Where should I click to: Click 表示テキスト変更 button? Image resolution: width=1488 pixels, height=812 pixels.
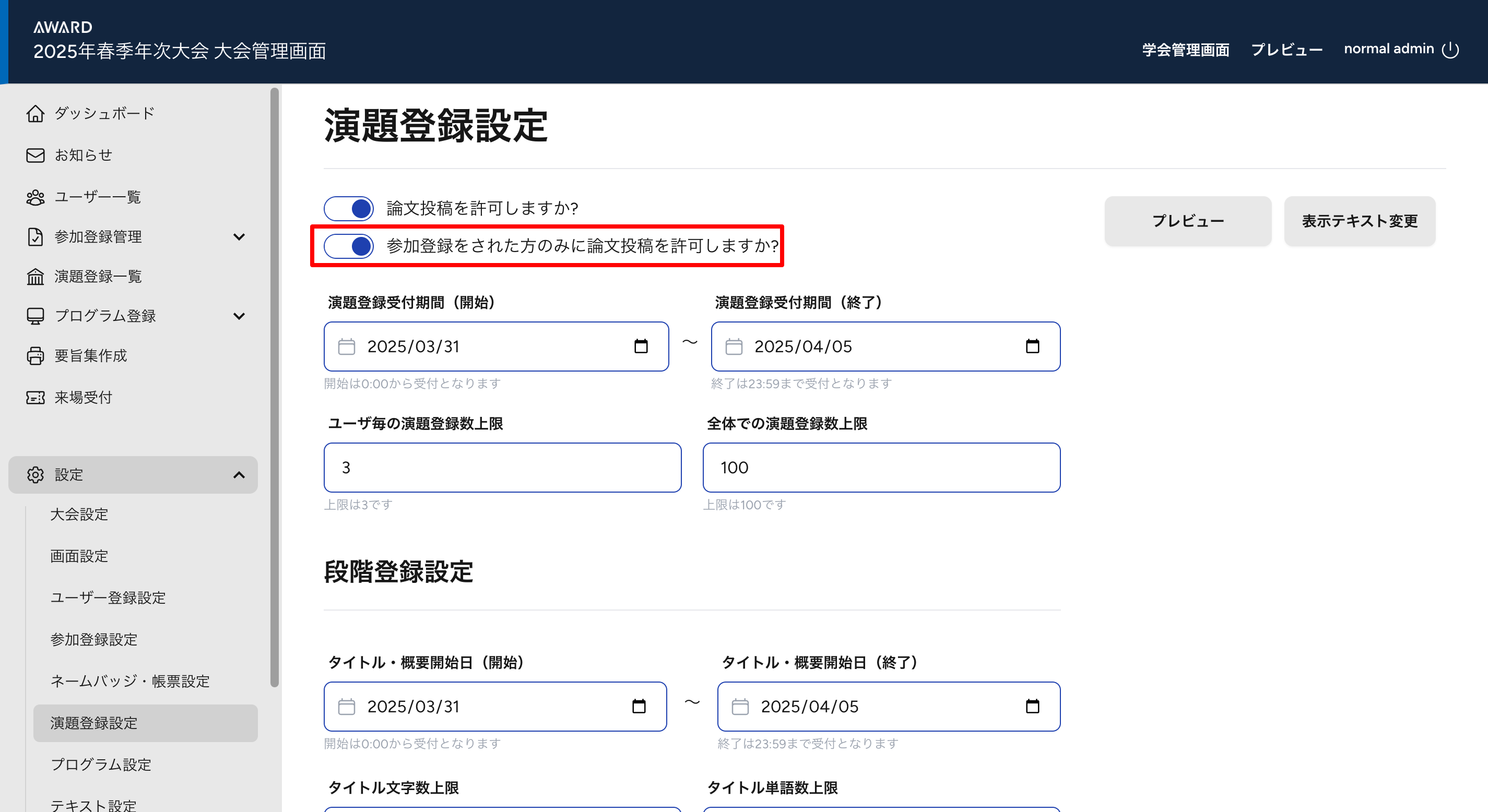(x=1359, y=221)
